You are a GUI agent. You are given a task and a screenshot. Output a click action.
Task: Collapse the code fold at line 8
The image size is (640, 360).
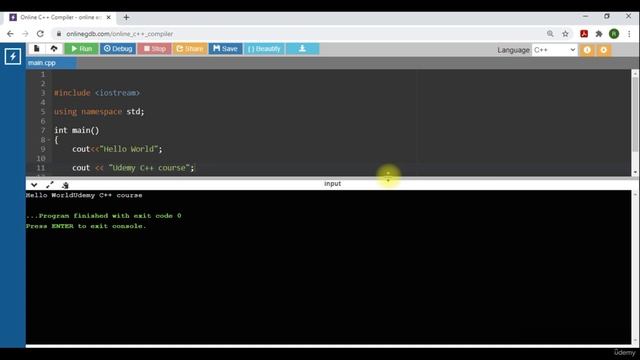click(x=49, y=140)
